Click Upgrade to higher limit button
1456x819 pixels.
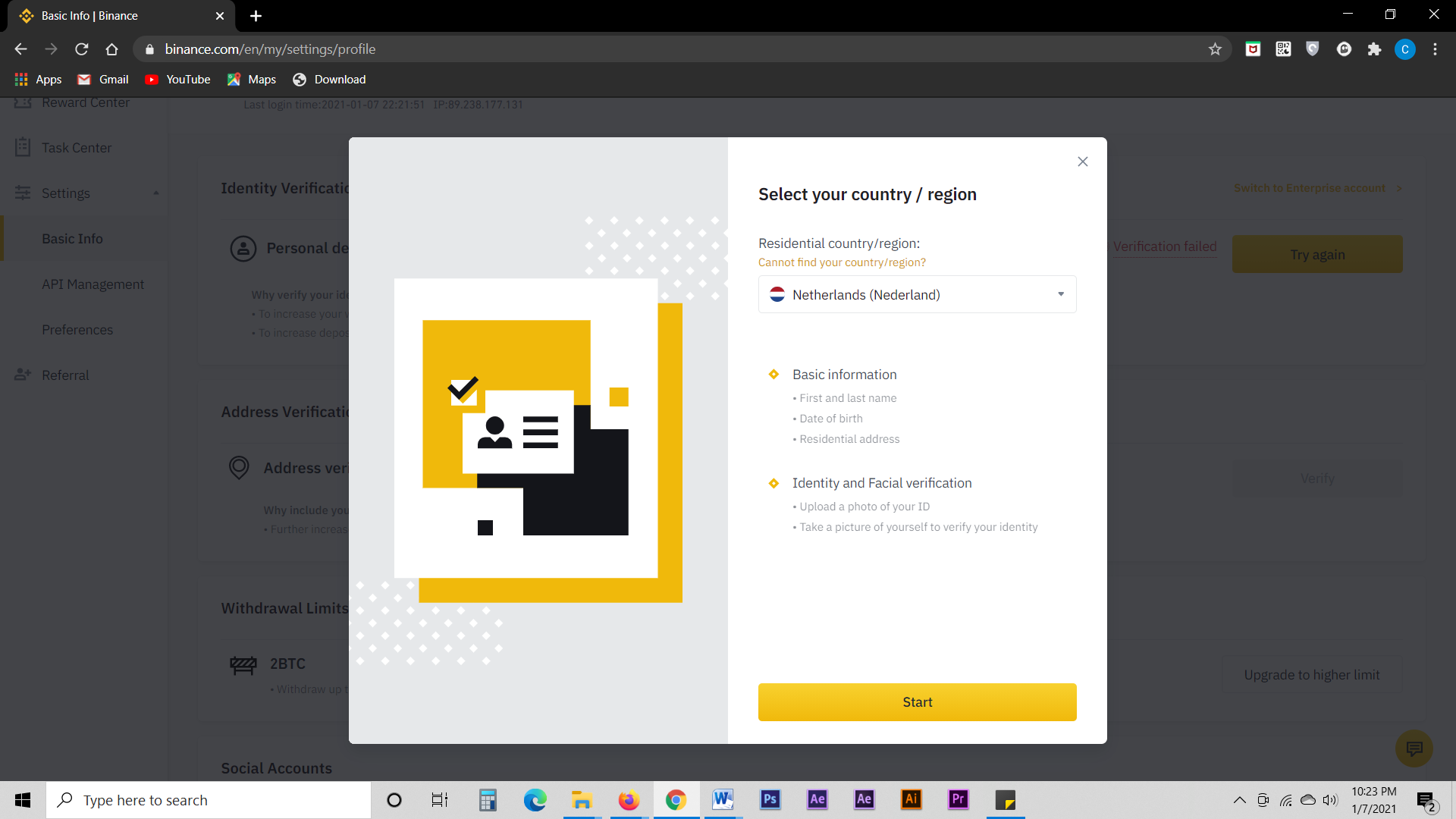click(x=1311, y=675)
